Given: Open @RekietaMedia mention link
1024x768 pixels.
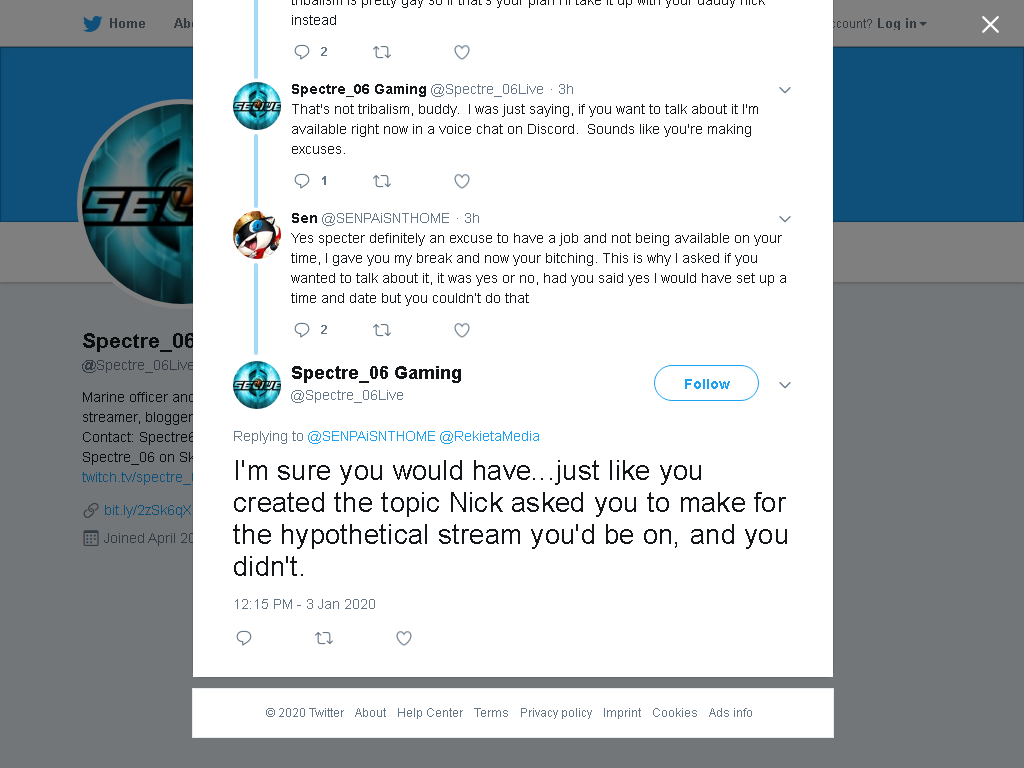Looking at the screenshot, I should [489, 436].
